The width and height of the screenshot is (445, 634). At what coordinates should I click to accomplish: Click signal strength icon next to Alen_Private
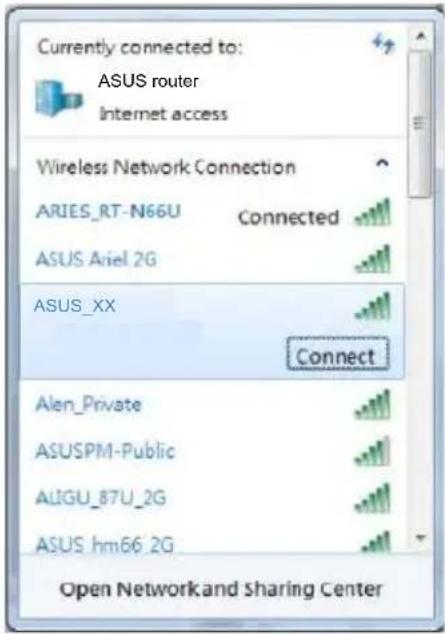(373, 404)
